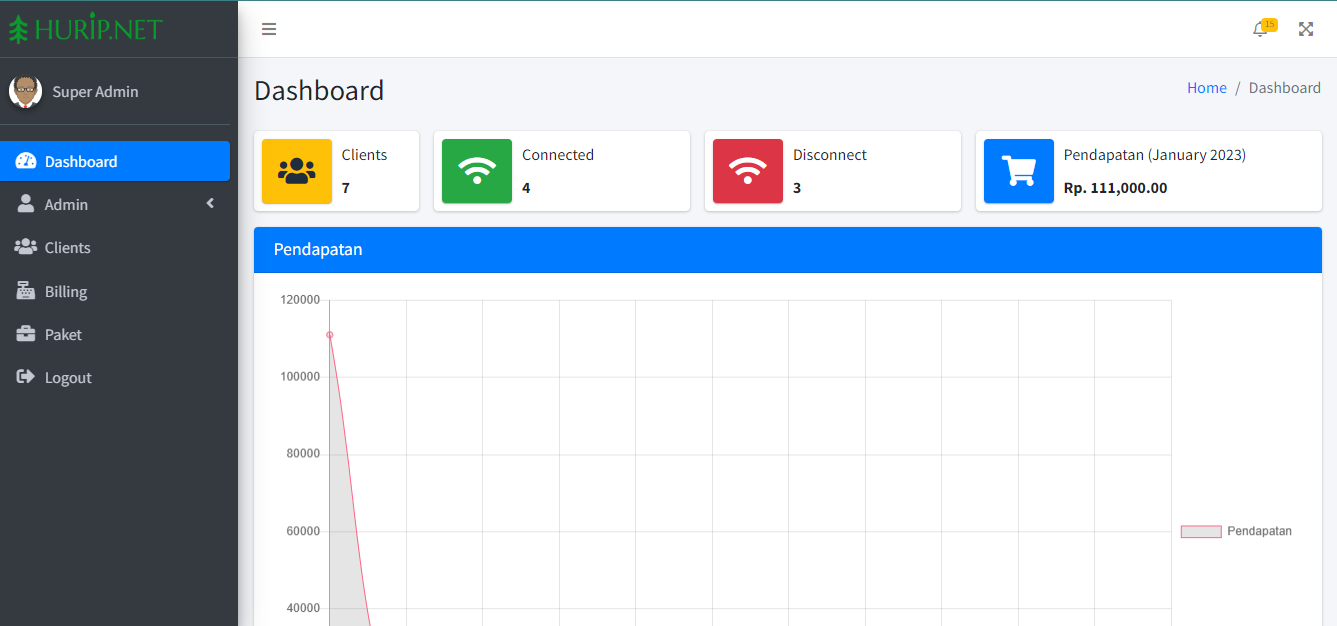Log out using the sidebar Logout
The image size is (1337, 626).
pyautogui.click(x=68, y=378)
